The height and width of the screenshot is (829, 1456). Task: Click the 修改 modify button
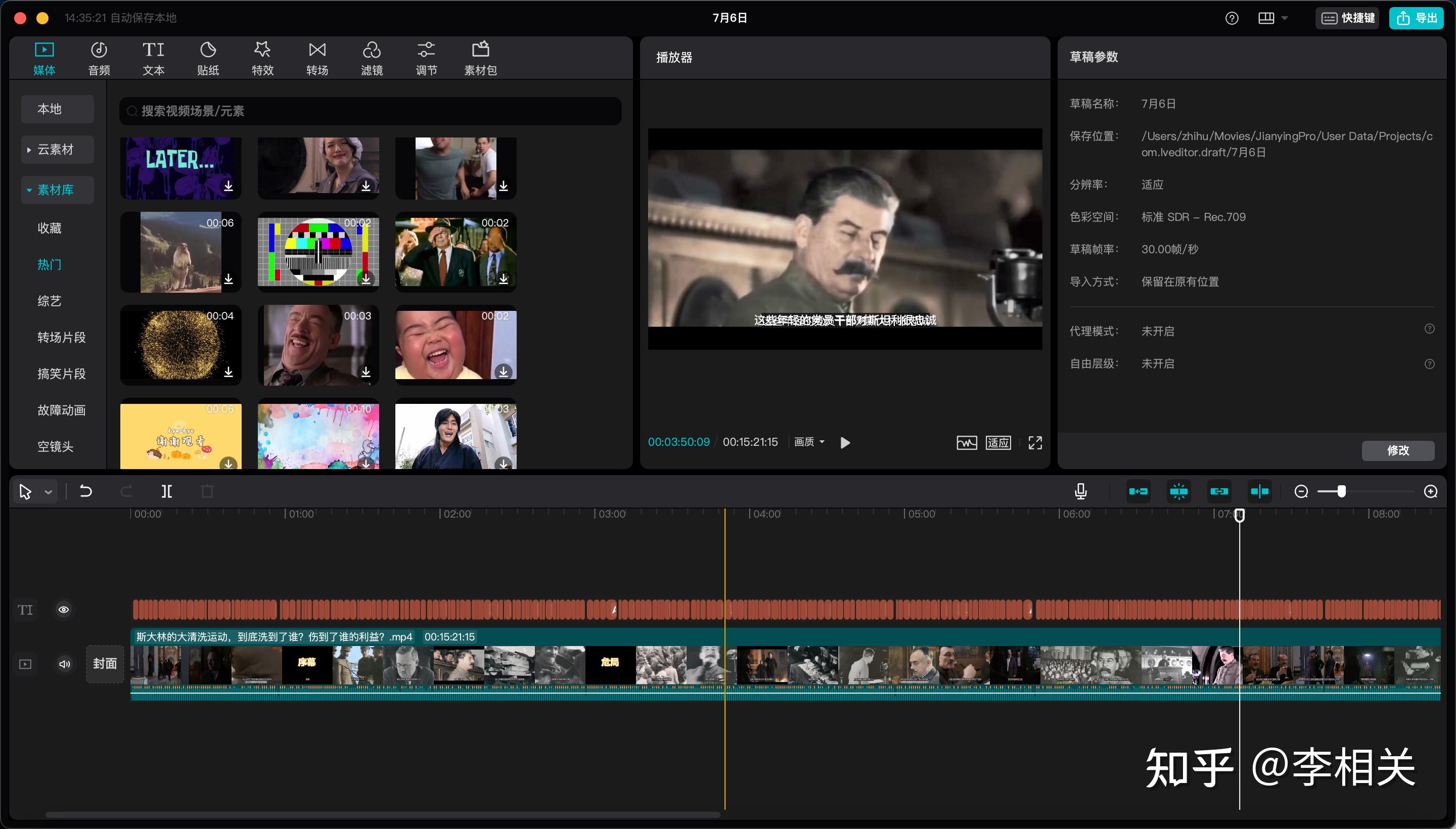pos(1398,450)
